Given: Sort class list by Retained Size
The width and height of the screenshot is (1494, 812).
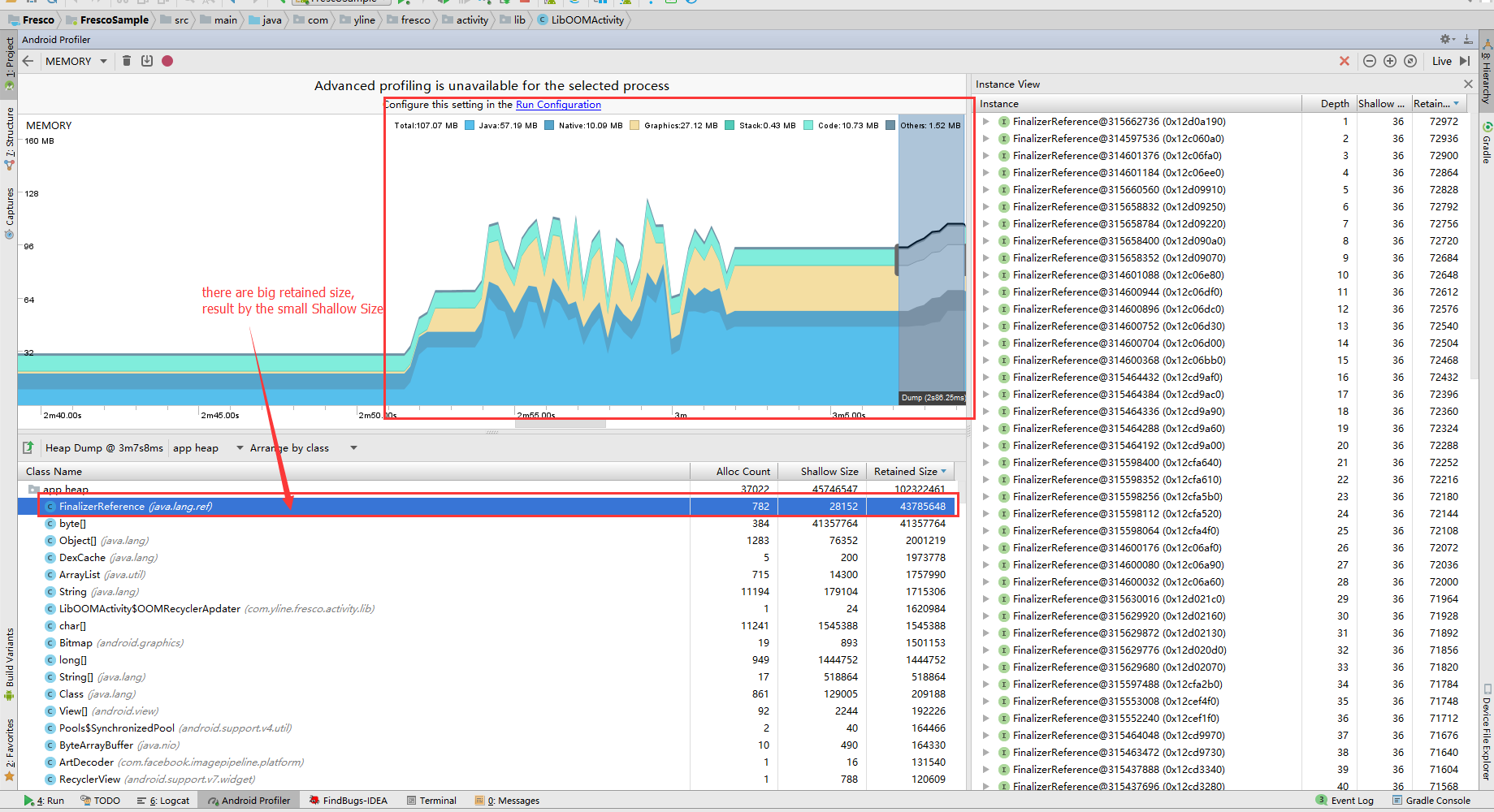Looking at the screenshot, I should coord(910,472).
